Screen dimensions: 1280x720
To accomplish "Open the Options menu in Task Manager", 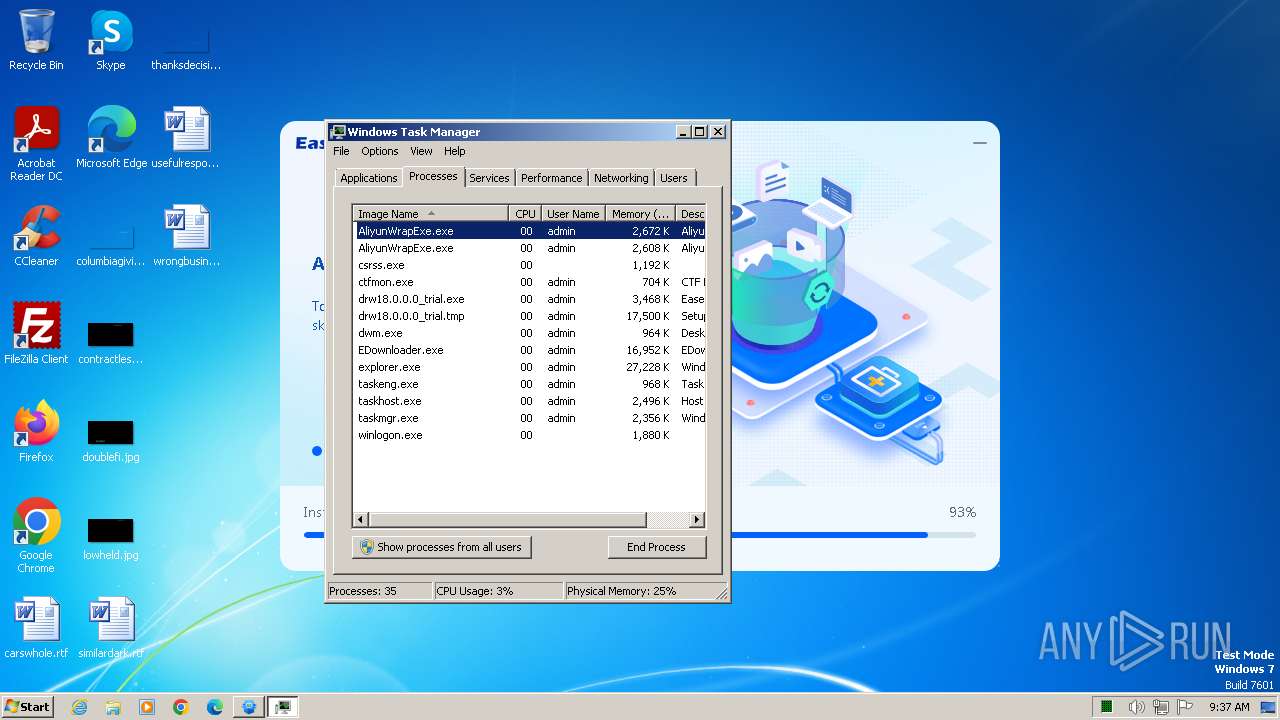I will (380, 151).
